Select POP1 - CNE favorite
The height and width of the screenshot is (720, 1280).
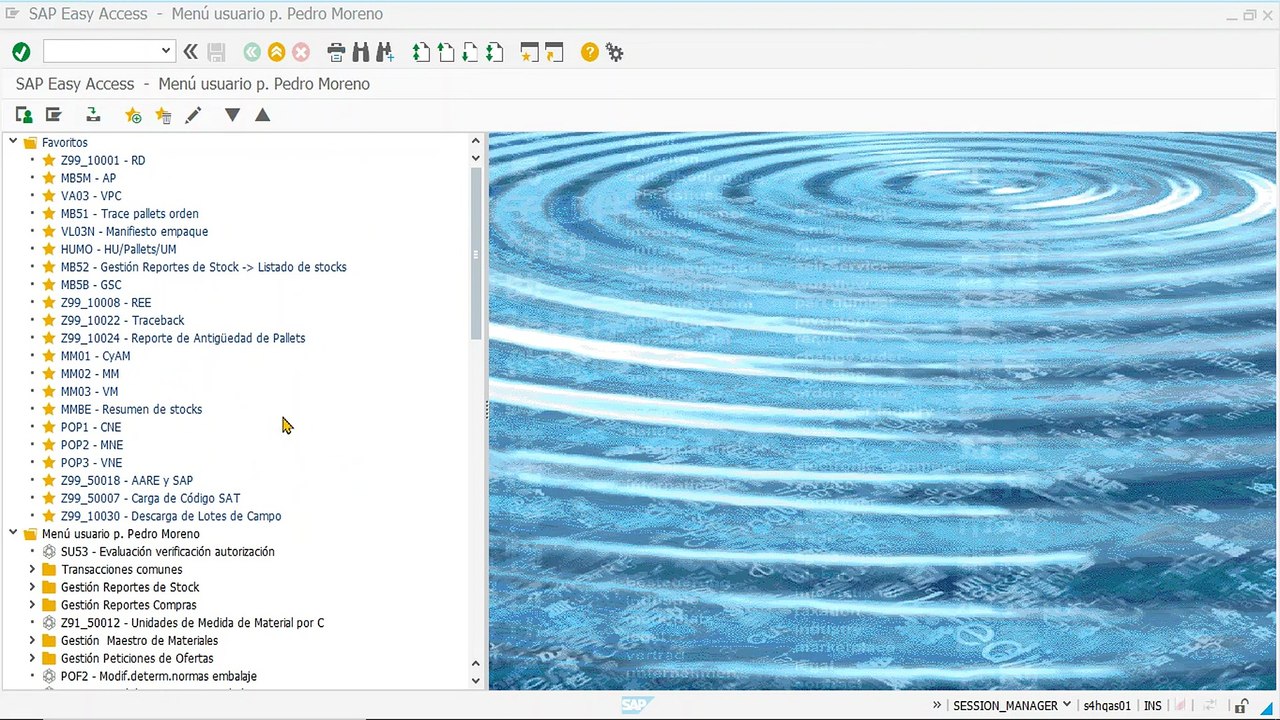point(90,427)
